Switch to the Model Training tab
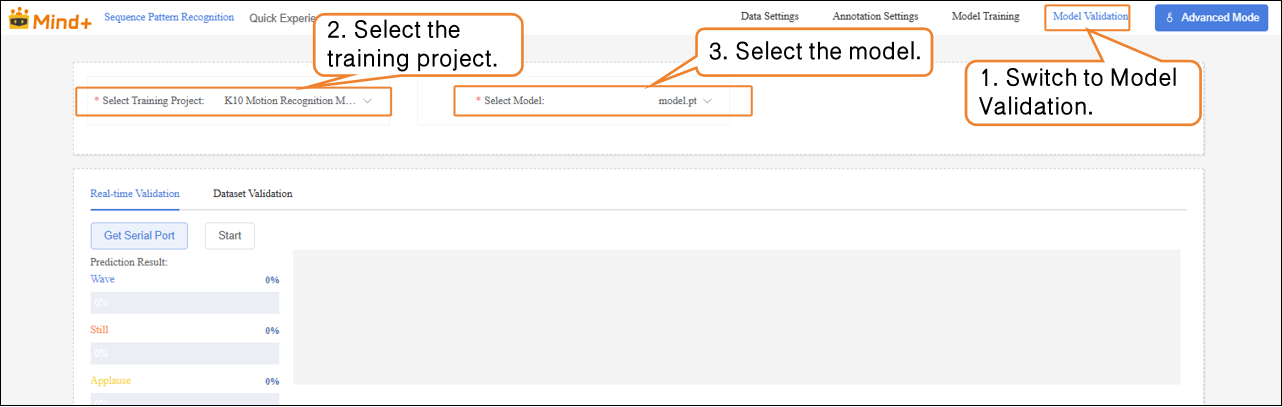The height and width of the screenshot is (407, 1282). point(985,17)
